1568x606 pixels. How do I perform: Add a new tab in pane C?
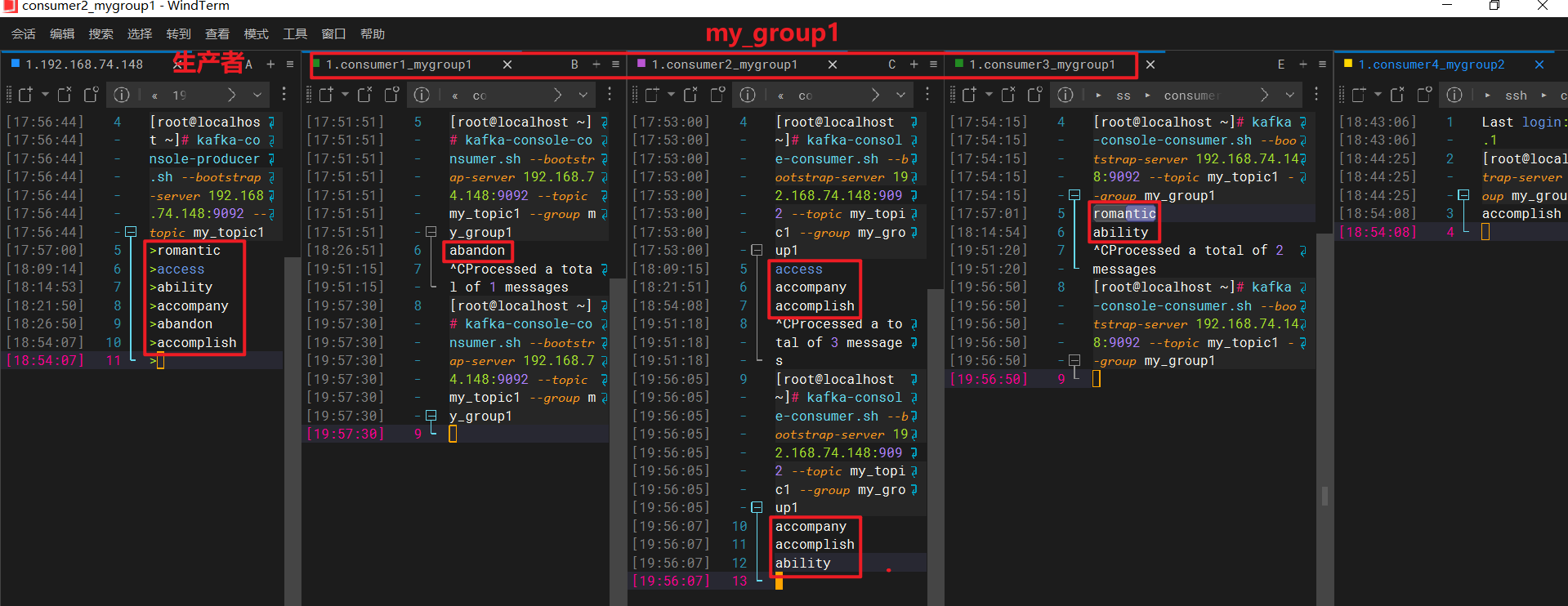(x=914, y=64)
